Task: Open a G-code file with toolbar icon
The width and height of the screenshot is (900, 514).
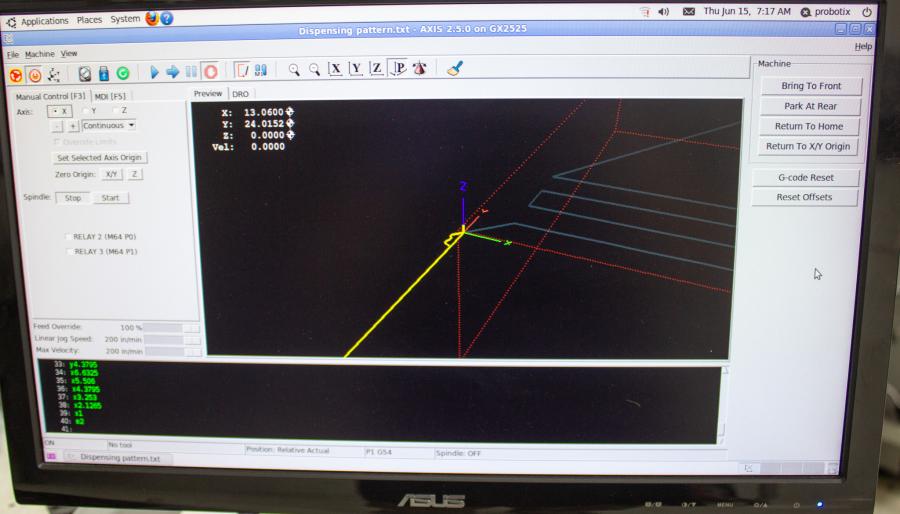Action: [x=85, y=73]
